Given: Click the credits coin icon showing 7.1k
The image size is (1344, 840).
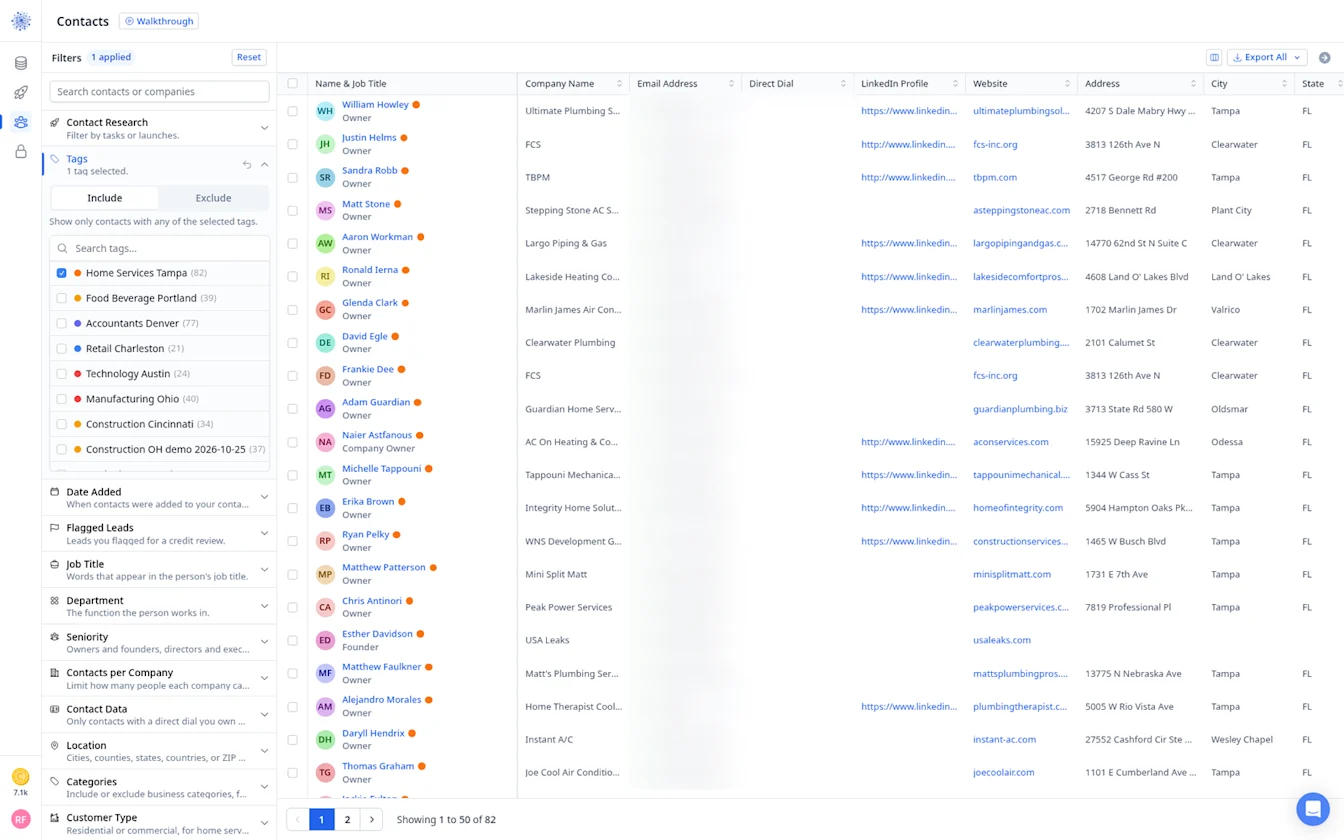Looking at the screenshot, I should point(21,777).
